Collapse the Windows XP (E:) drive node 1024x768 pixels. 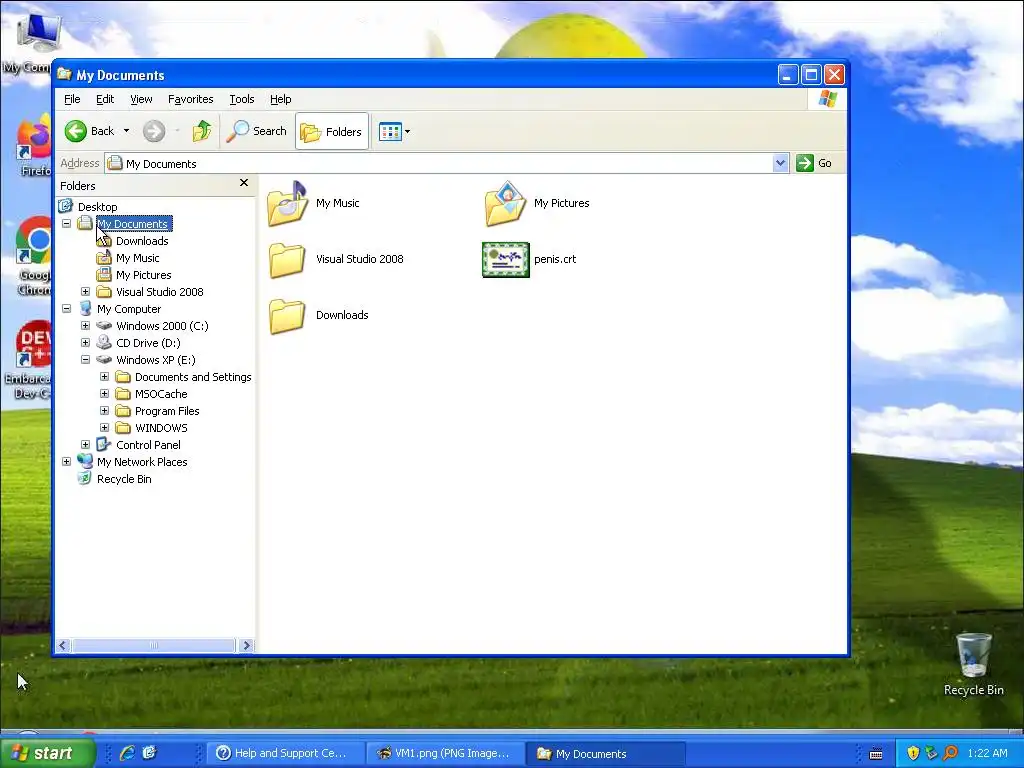86,359
